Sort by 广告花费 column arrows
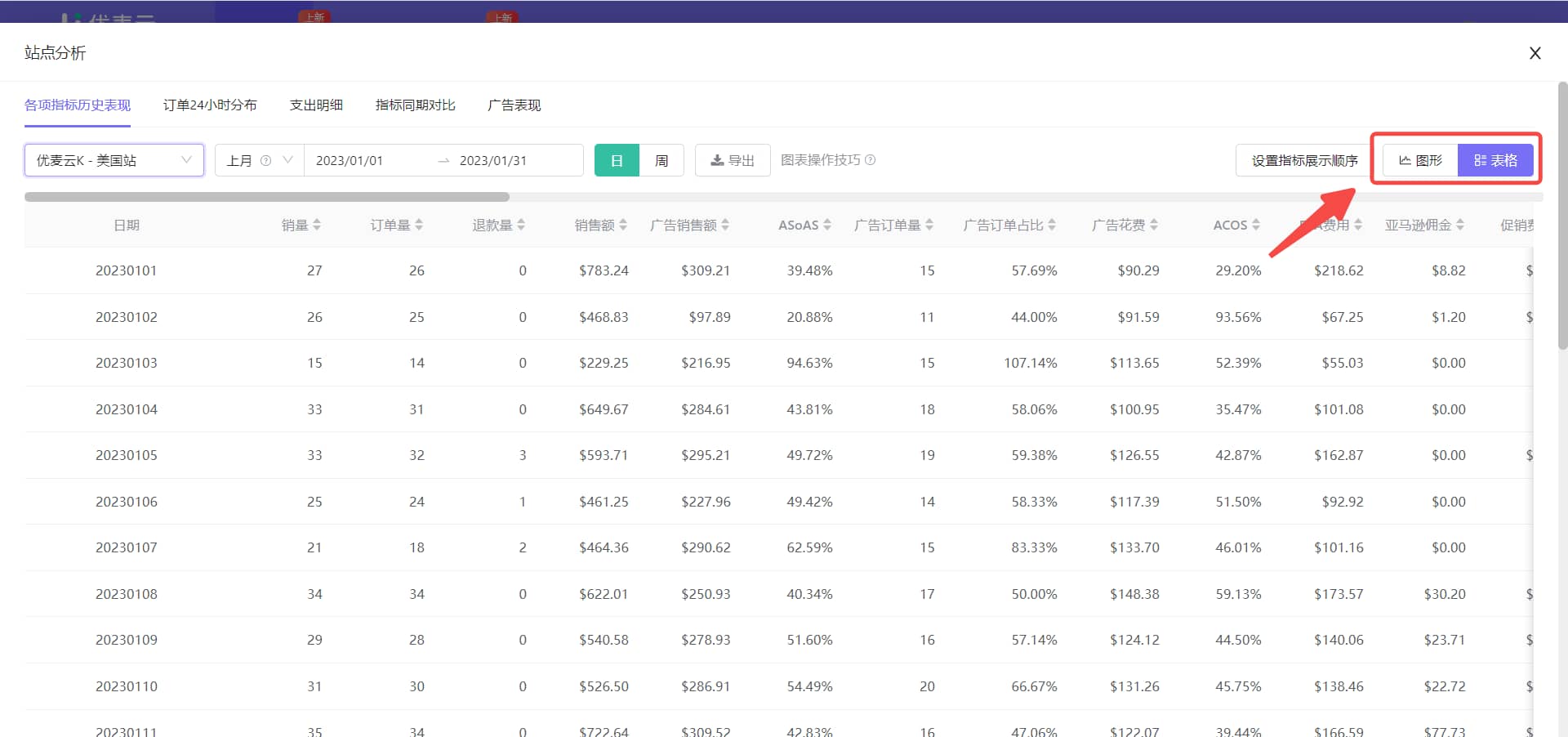The image size is (1568, 737). pyautogui.click(x=1154, y=225)
